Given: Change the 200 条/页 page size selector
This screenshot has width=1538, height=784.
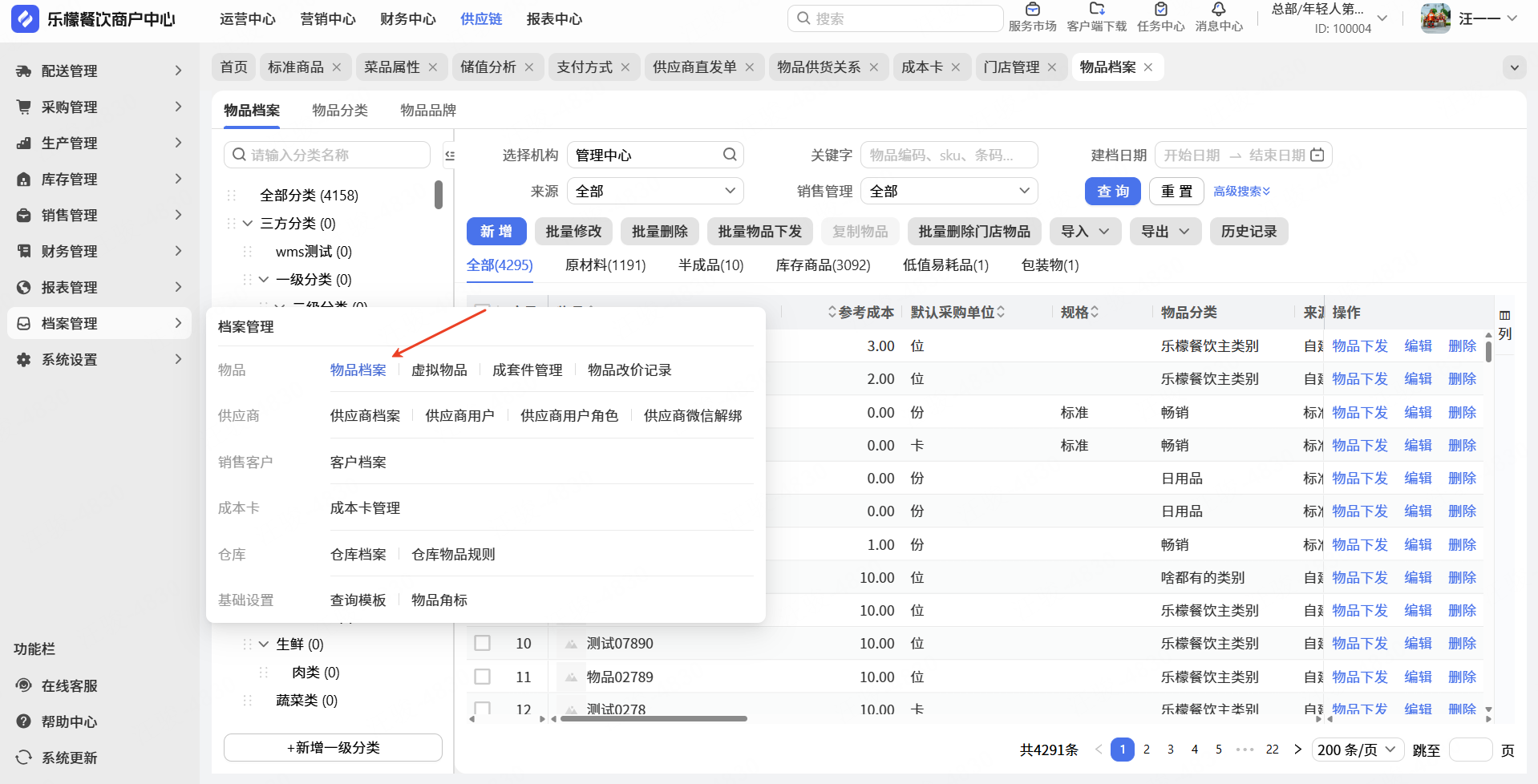Looking at the screenshot, I should [1357, 750].
